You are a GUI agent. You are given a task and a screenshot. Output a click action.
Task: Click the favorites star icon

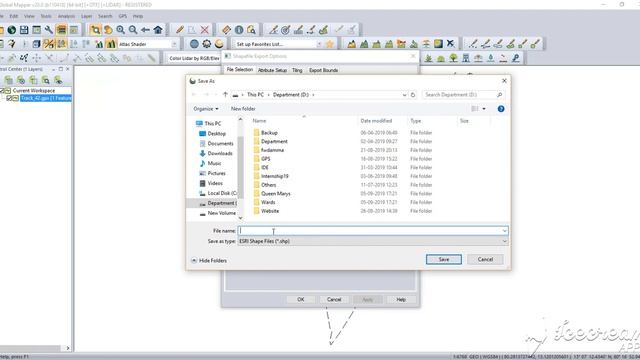click(329, 44)
